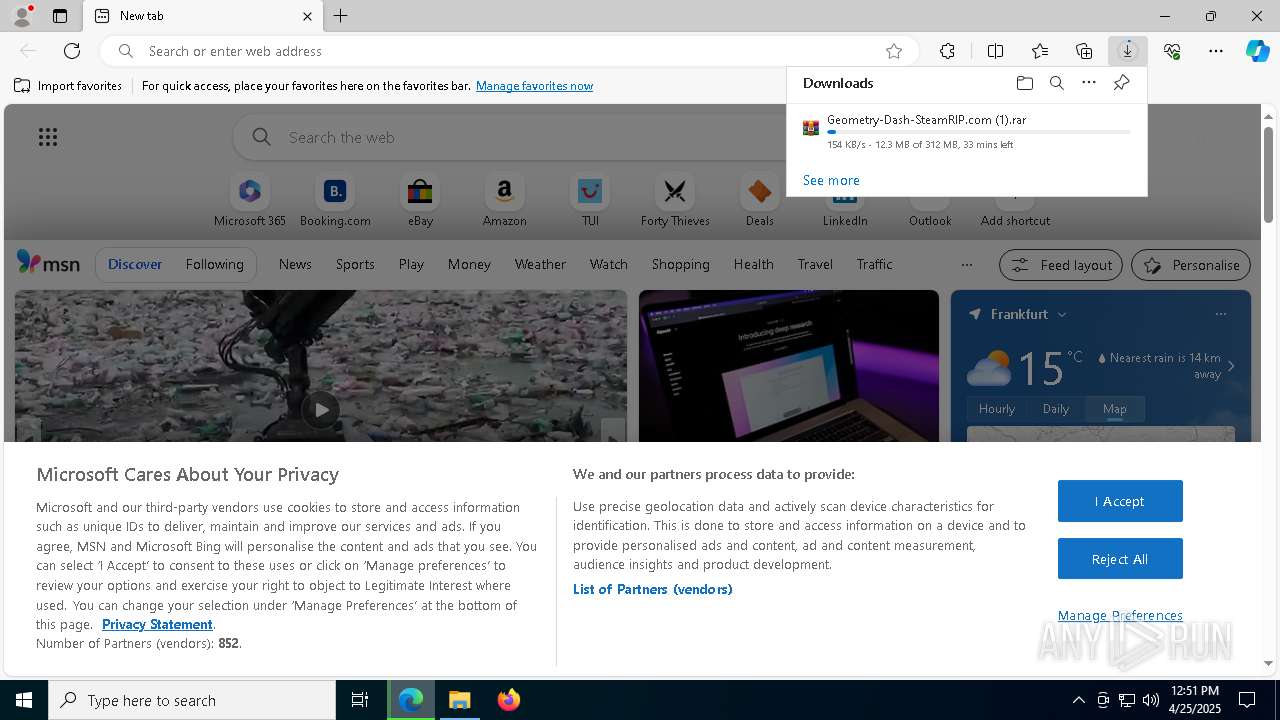Open Booking.com shortcut
Screen dimensions: 1280x720
335,201
